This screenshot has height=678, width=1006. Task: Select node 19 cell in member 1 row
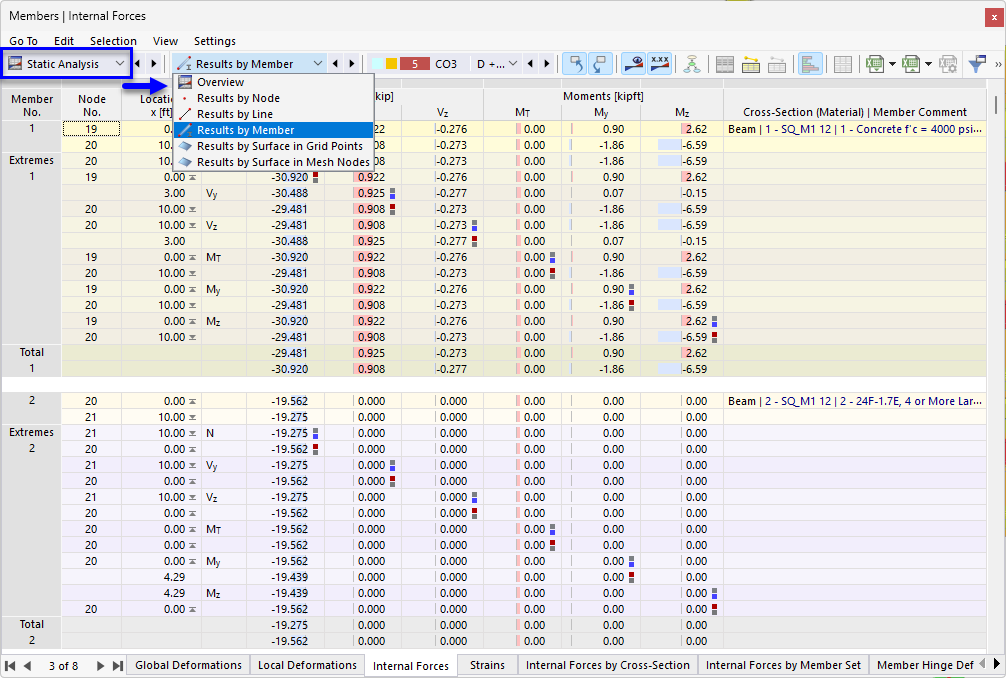(91, 129)
